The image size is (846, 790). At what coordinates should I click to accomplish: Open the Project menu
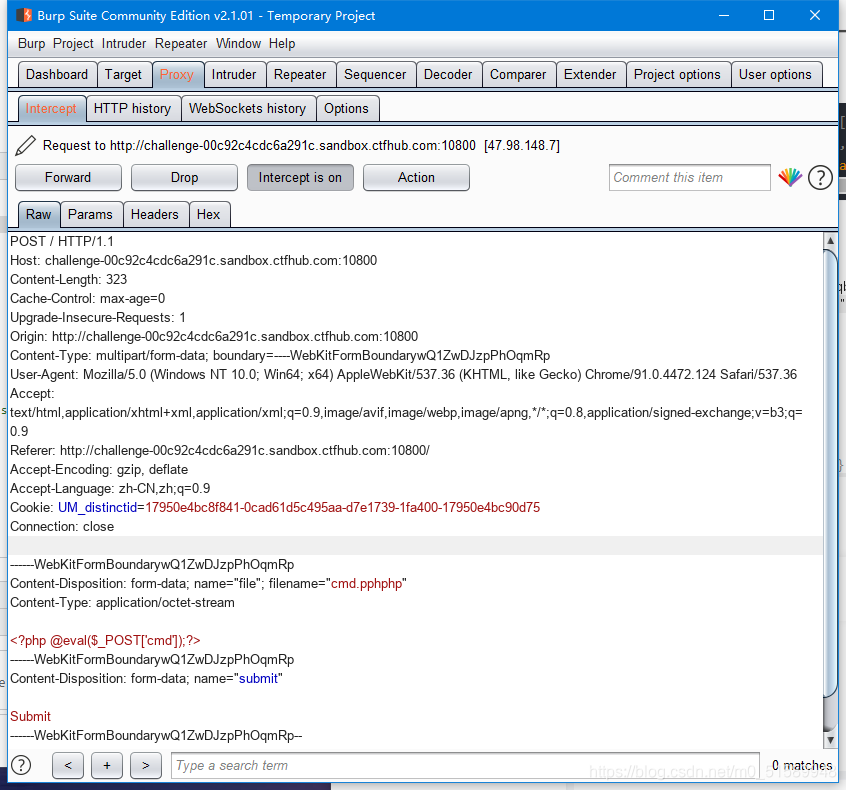73,44
